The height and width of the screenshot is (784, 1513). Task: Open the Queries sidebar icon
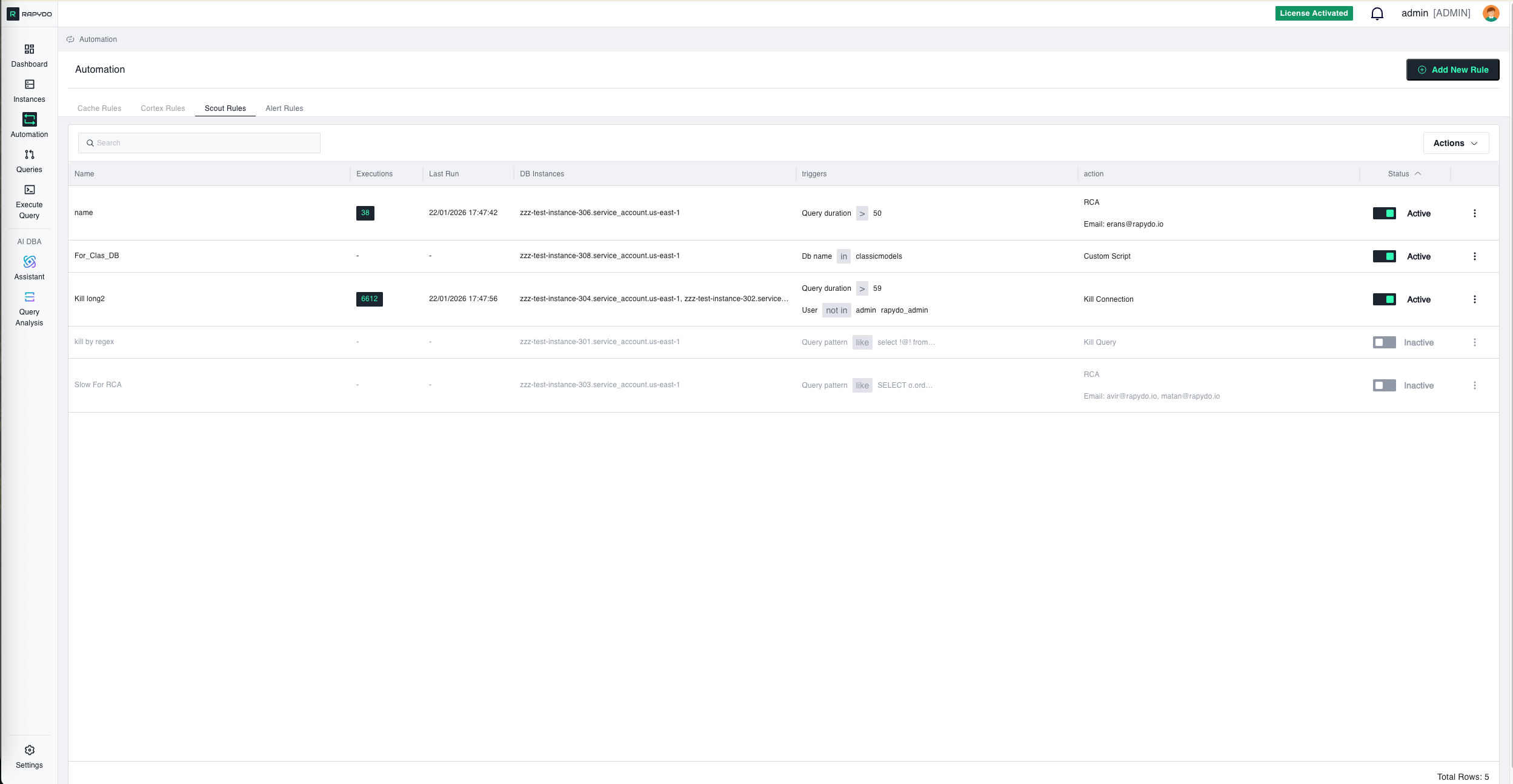click(29, 154)
